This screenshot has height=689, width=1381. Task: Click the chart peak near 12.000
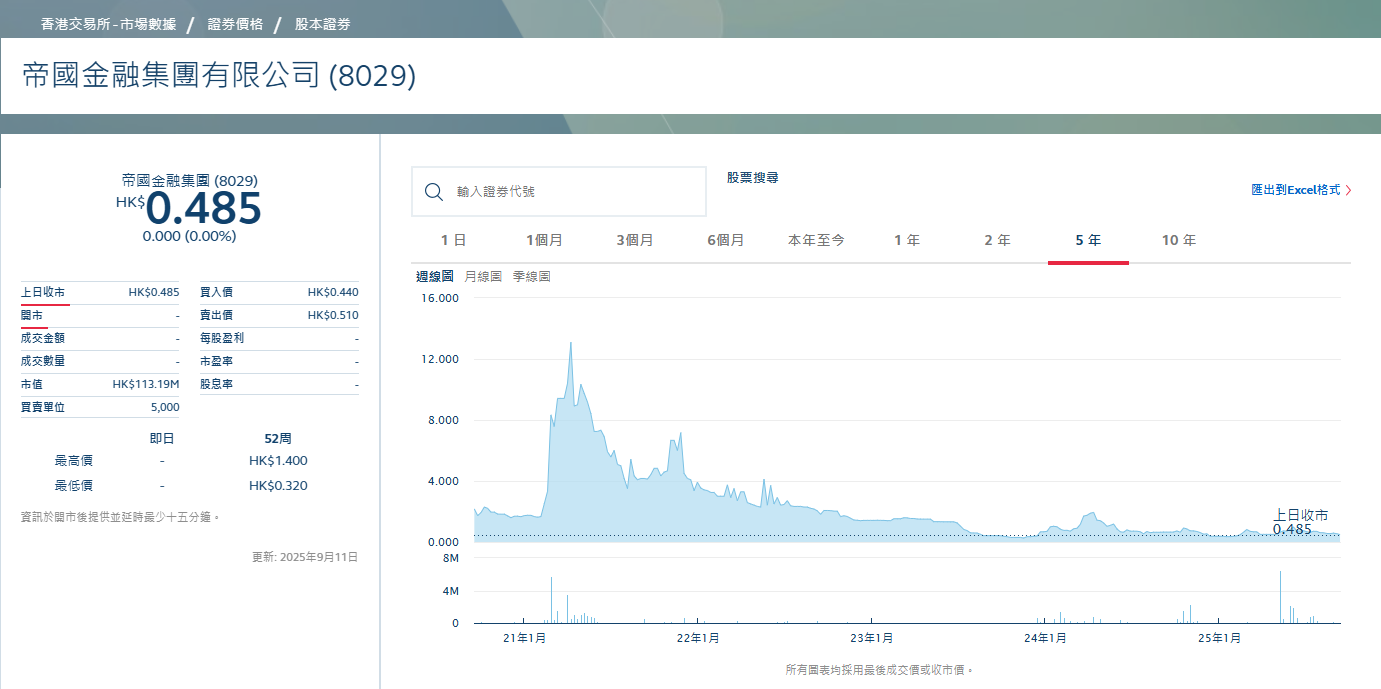click(x=570, y=343)
